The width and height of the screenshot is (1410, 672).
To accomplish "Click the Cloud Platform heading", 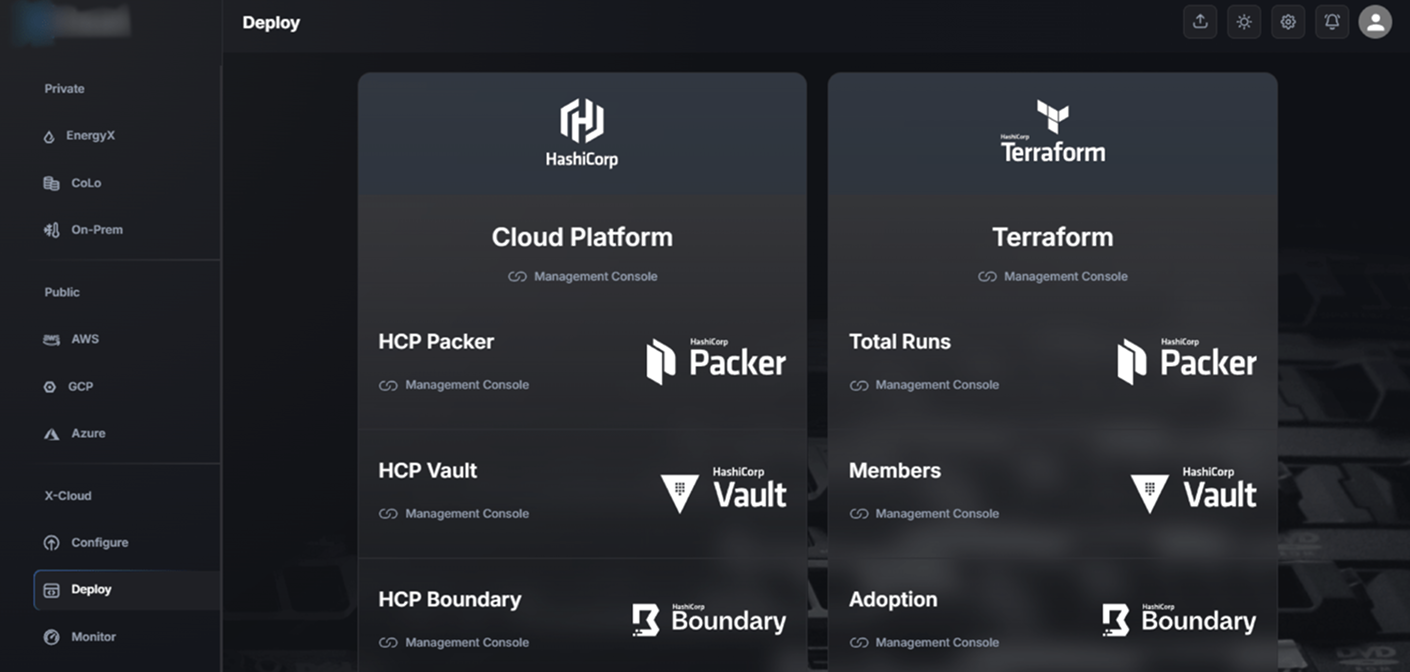I will (582, 237).
